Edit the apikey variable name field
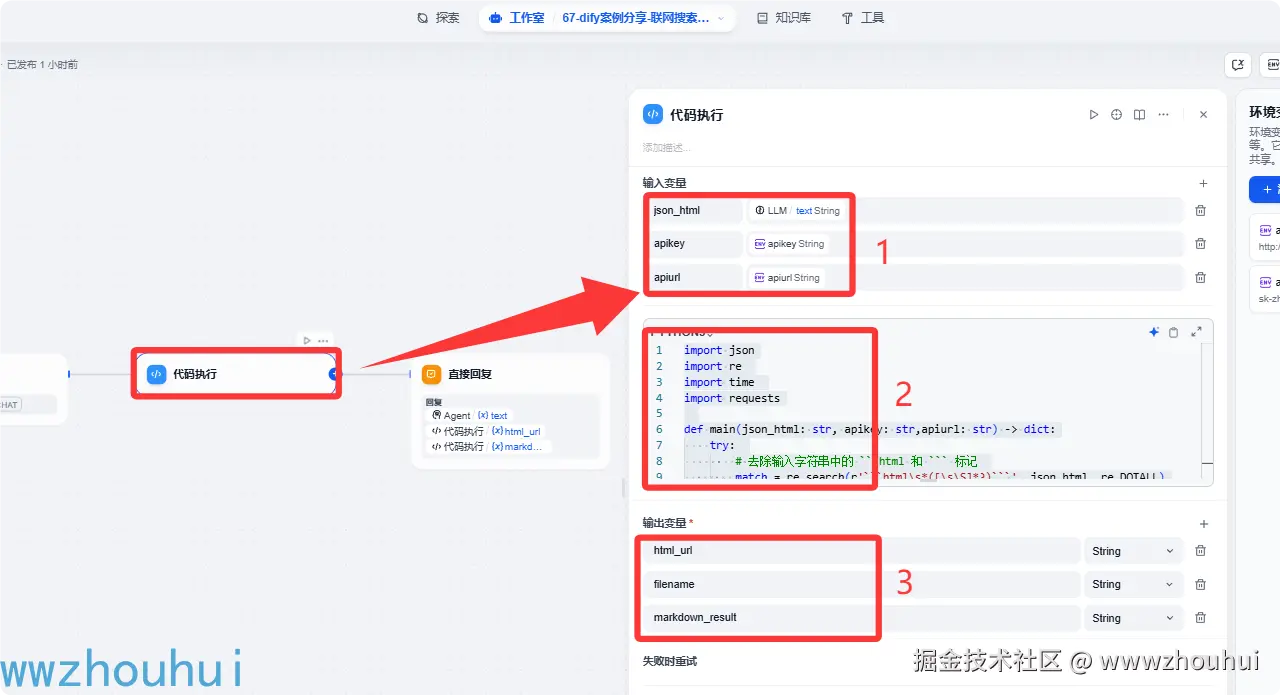 pyautogui.click(x=693, y=243)
